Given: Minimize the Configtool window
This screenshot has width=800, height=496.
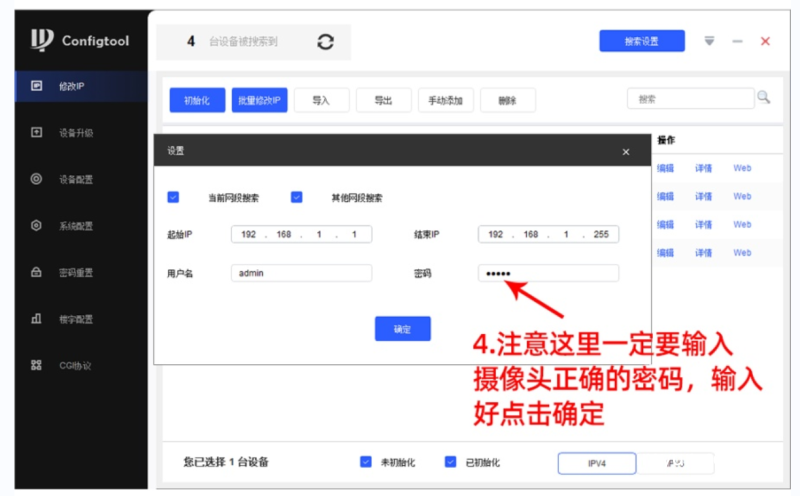Looking at the screenshot, I should point(737,41).
